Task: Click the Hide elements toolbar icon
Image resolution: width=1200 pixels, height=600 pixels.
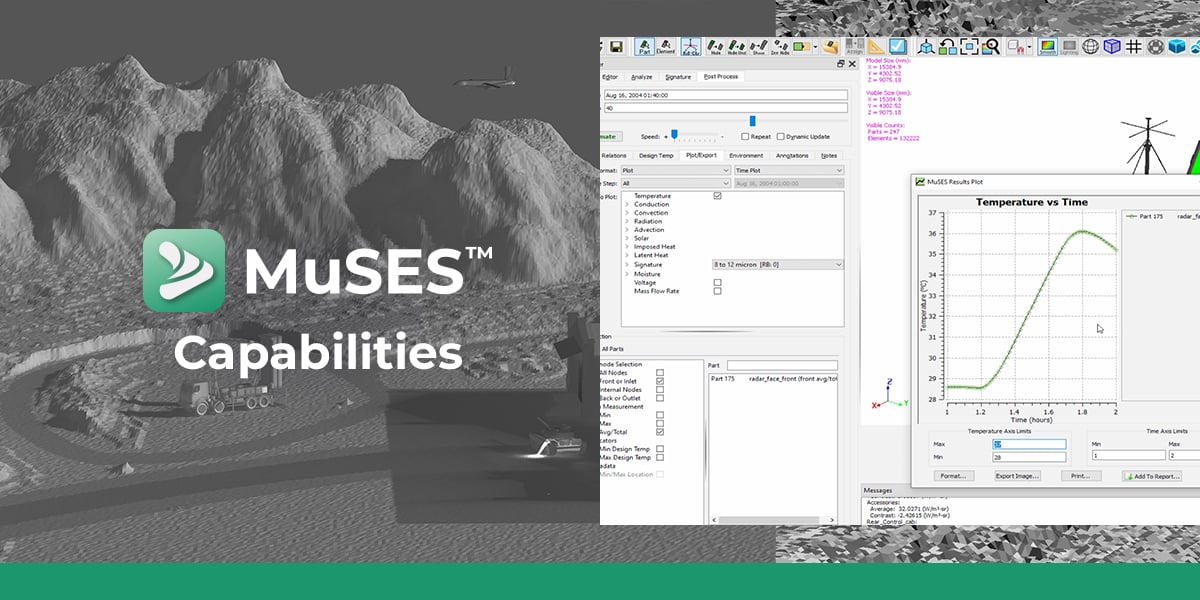Action: pos(717,46)
